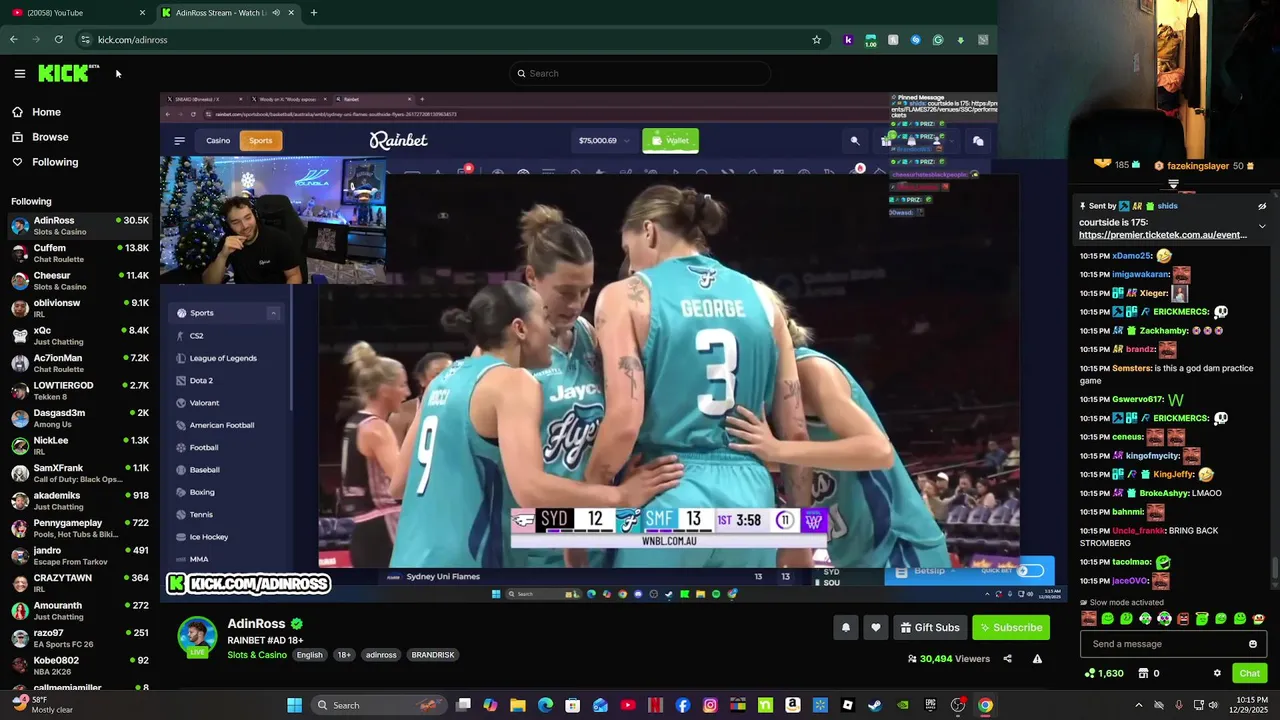Open Windows Start menu
This screenshot has height=720, width=1280.
(294, 705)
